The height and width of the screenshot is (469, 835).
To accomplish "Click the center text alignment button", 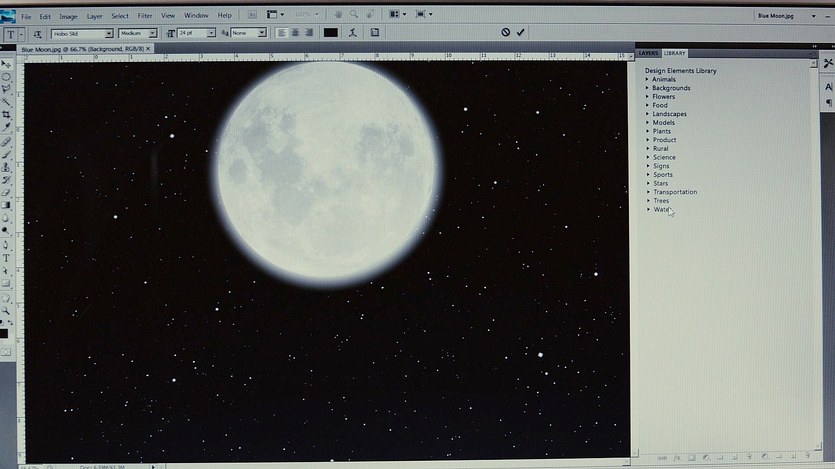I will (x=296, y=33).
